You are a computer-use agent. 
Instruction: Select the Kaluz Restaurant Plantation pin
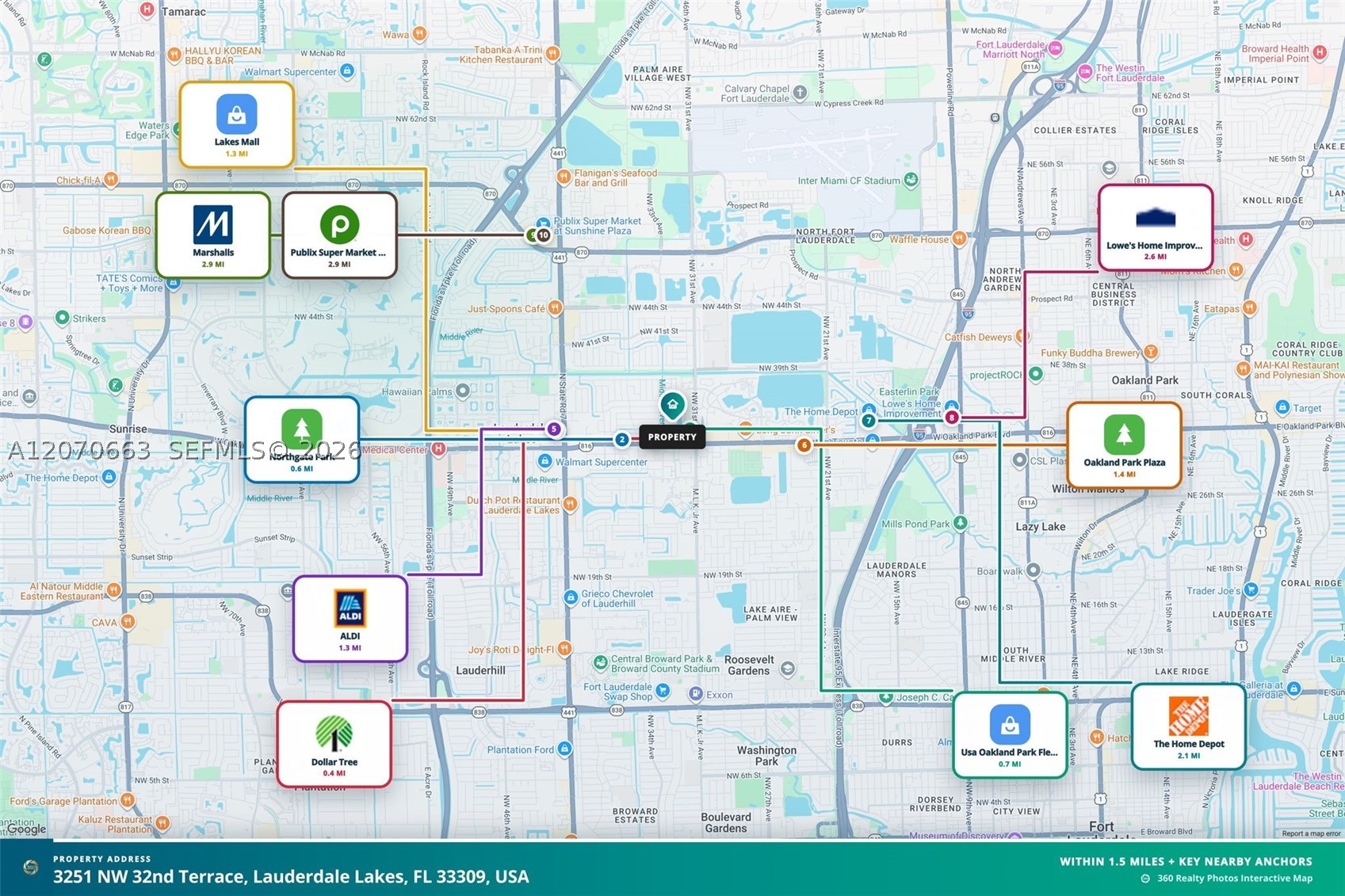162,823
